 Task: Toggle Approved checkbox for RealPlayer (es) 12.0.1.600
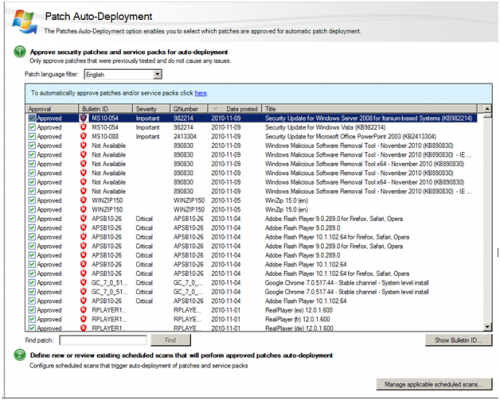32,310
